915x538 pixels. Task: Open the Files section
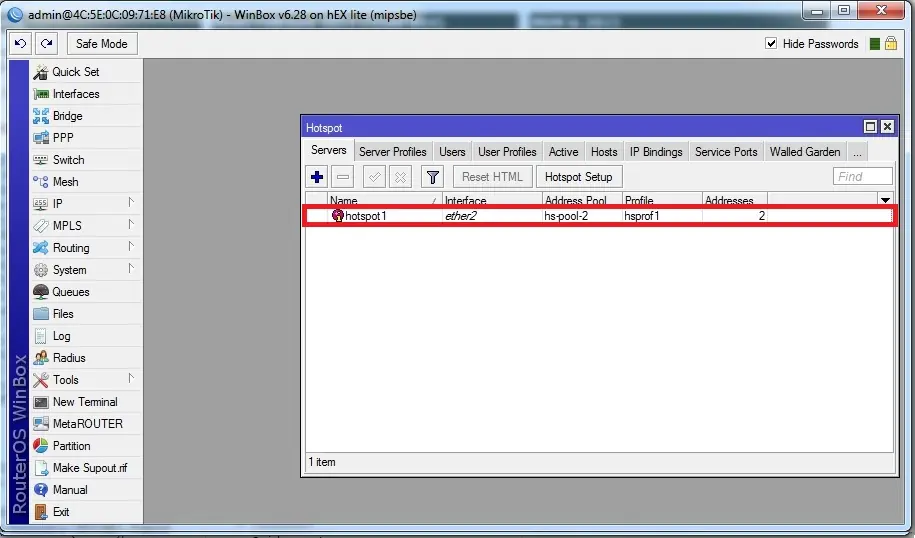point(86,314)
